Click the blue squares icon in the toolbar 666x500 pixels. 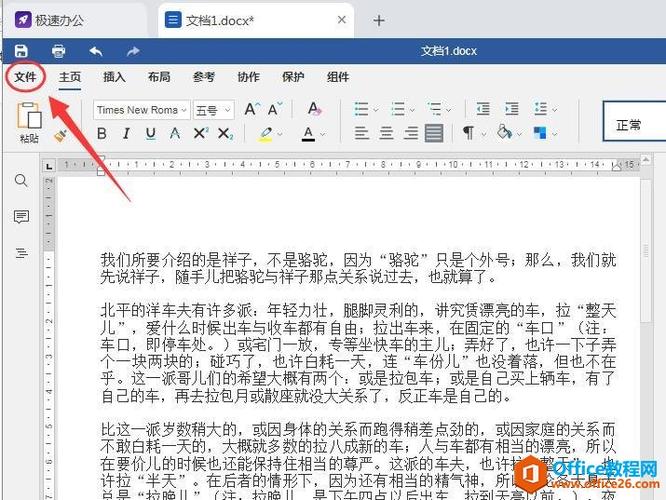(540, 133)
